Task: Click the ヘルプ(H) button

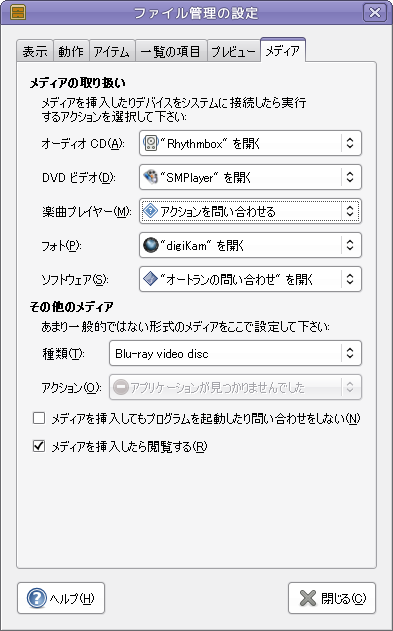Action: pos(61,598)
